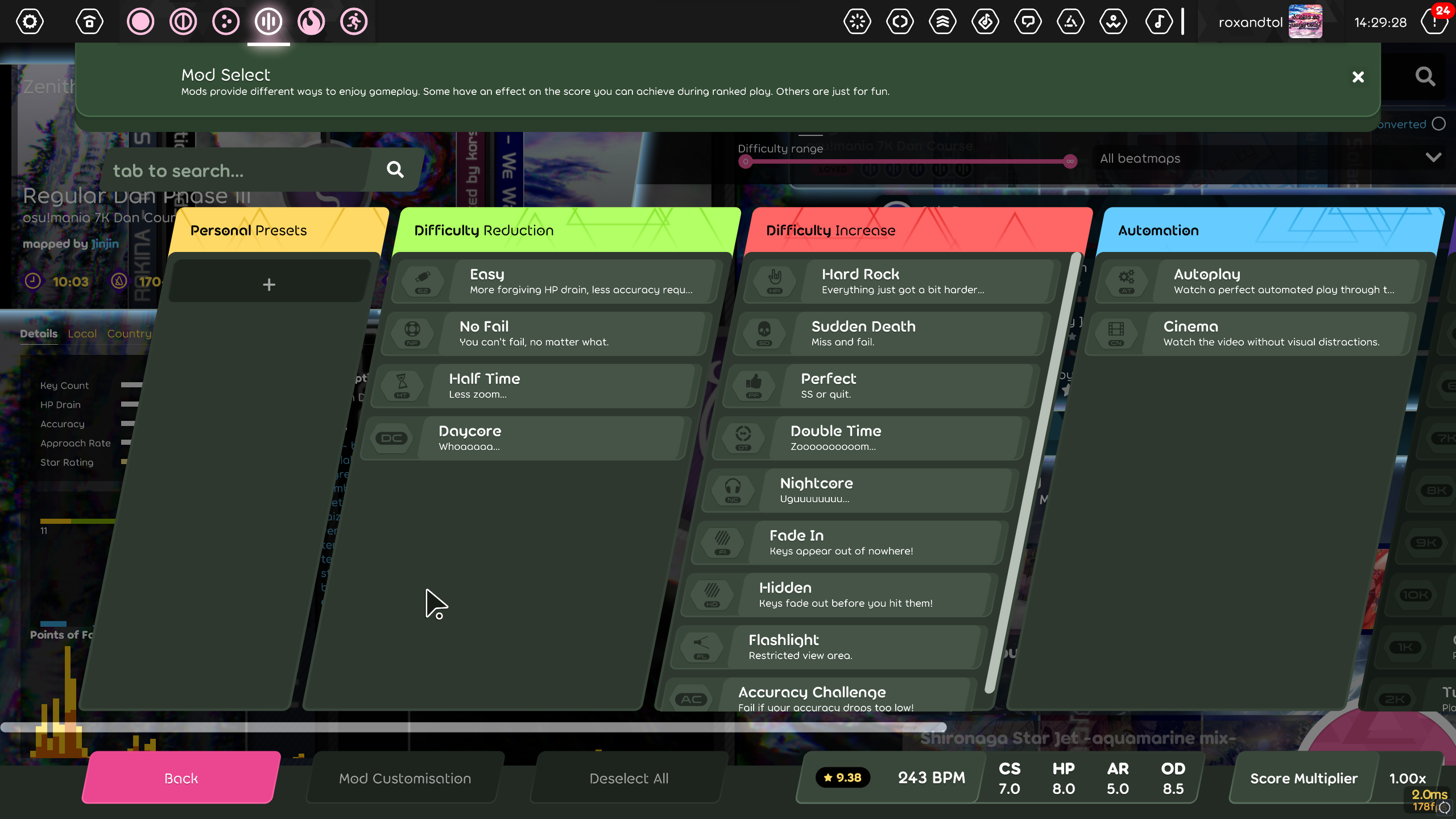1456x819 pixels.
Task: Open notifications icon with 24 badge
Action: pos(1434,22)
